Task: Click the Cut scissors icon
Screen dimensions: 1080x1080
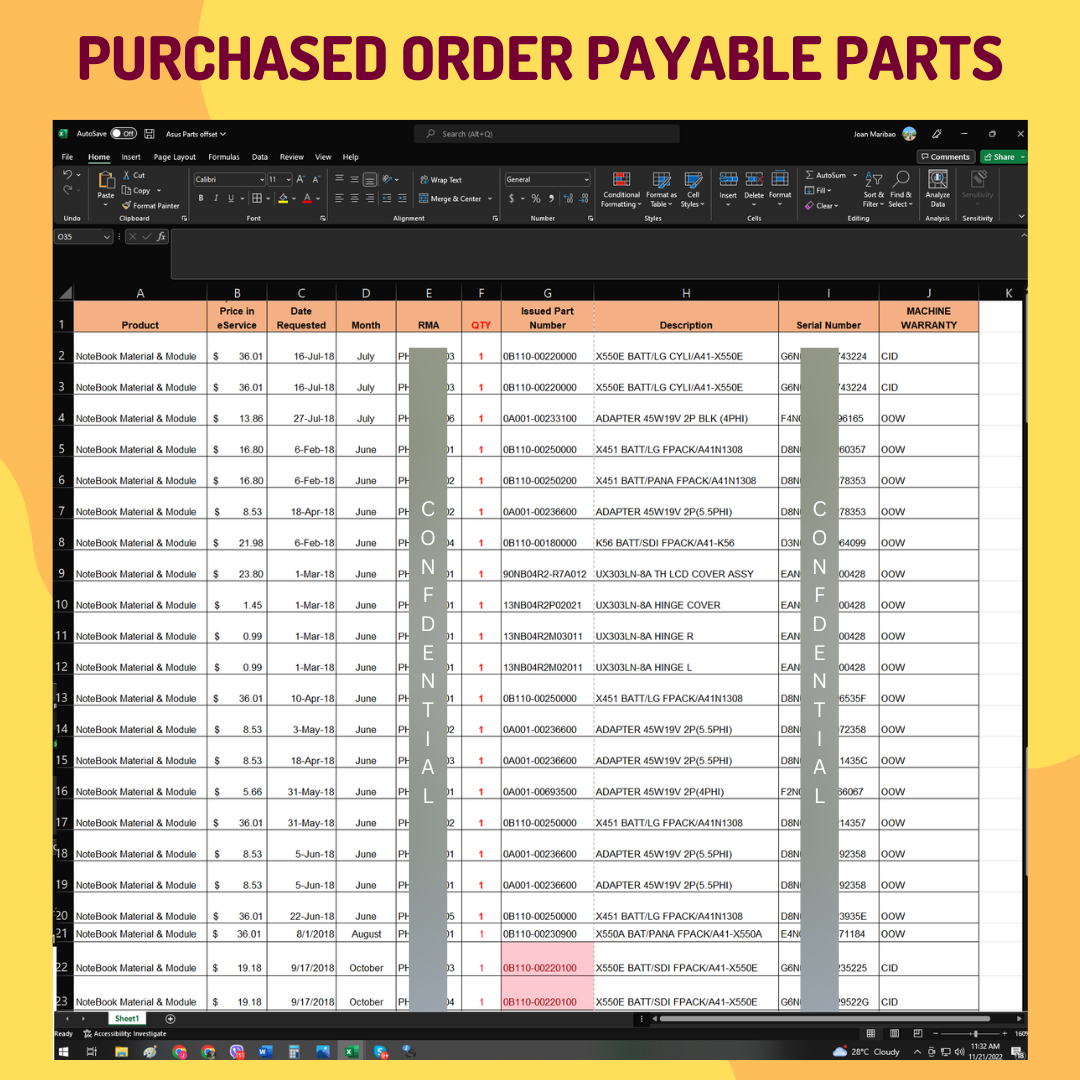Action: point(127,175)
